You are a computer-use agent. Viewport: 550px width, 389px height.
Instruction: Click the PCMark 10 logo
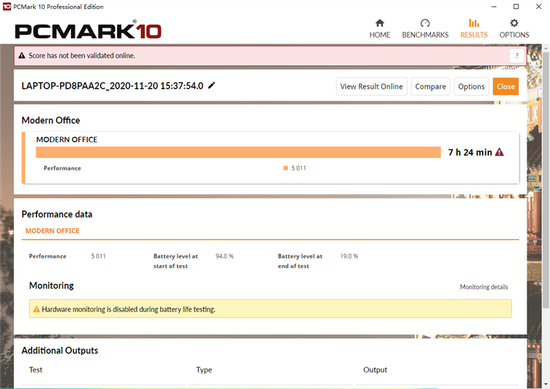click(x=88, y=30)
